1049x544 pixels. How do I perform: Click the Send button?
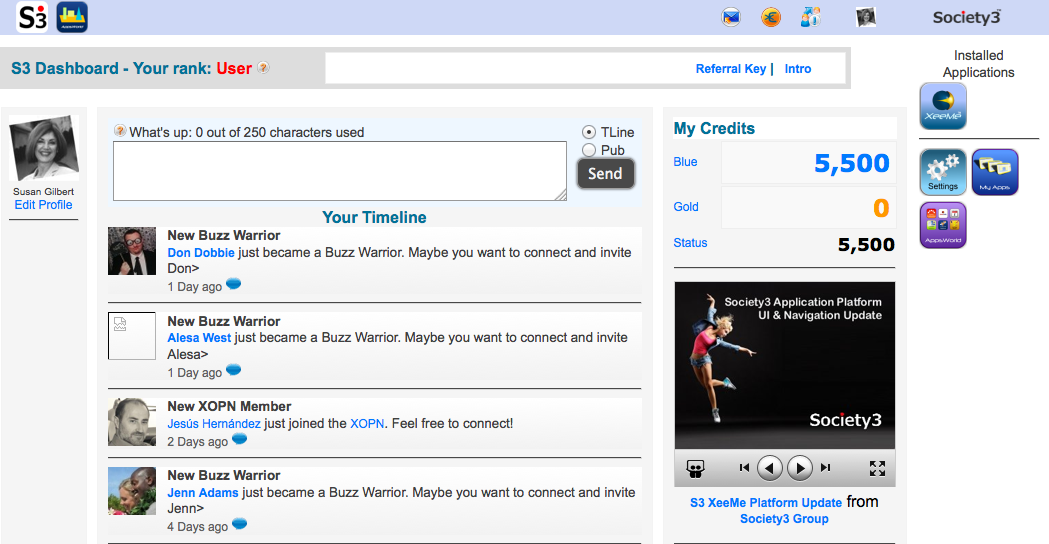[x=605, y=174]
